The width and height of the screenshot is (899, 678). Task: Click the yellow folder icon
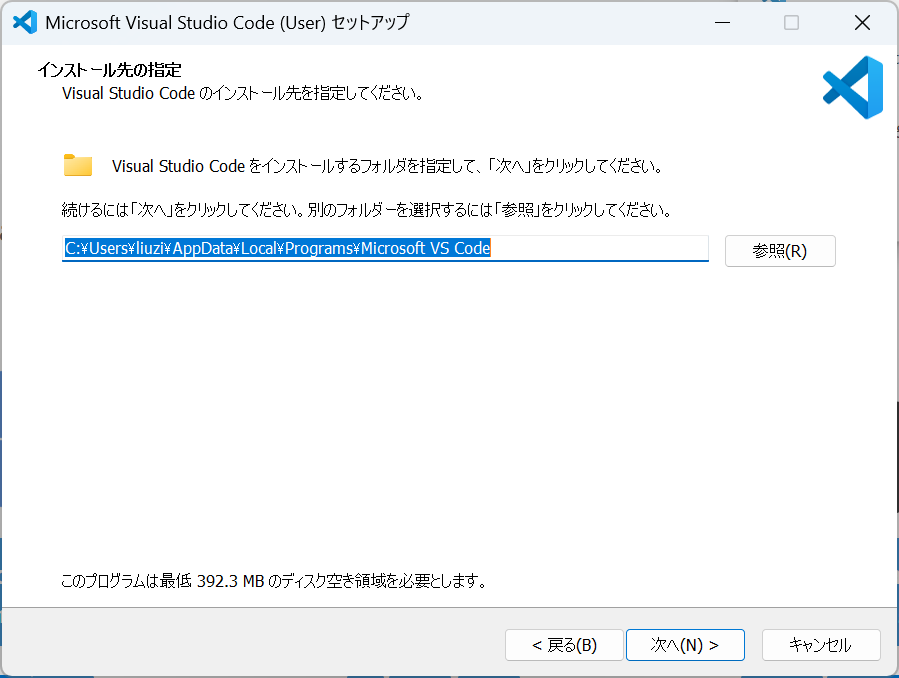click(77, 165)
